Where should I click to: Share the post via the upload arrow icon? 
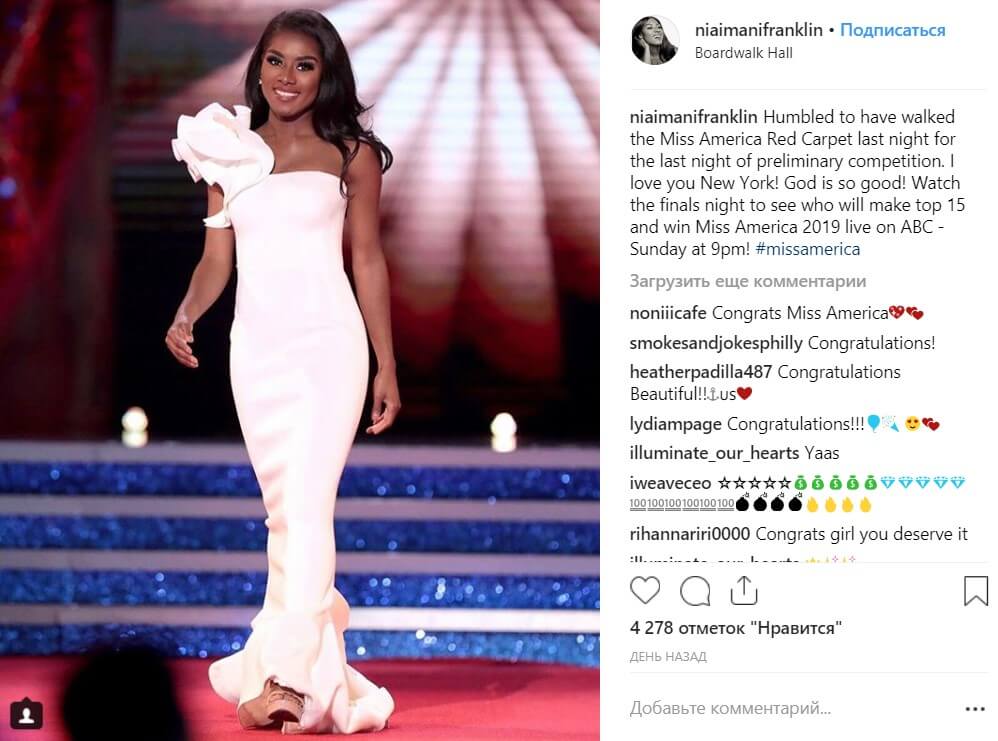[x=743, y=590]
